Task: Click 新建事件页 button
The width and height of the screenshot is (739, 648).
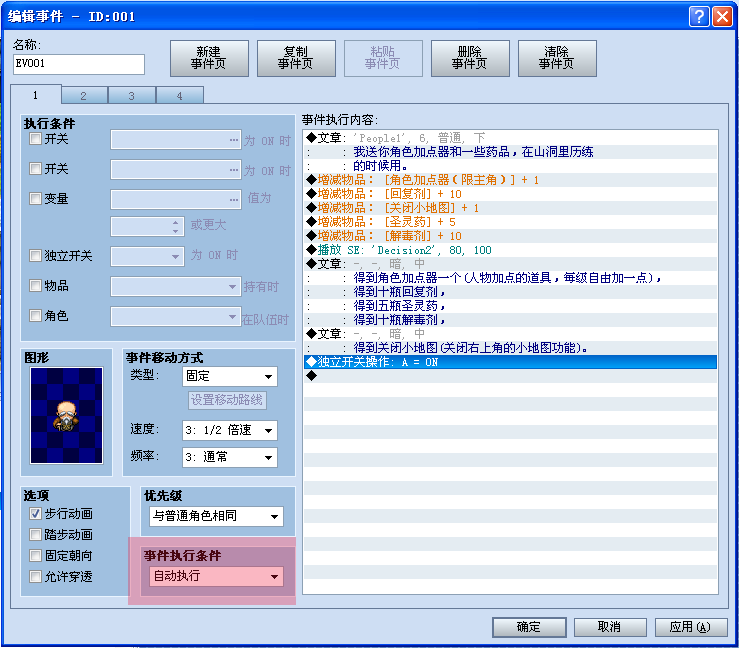Action: [x=209, y=58]
